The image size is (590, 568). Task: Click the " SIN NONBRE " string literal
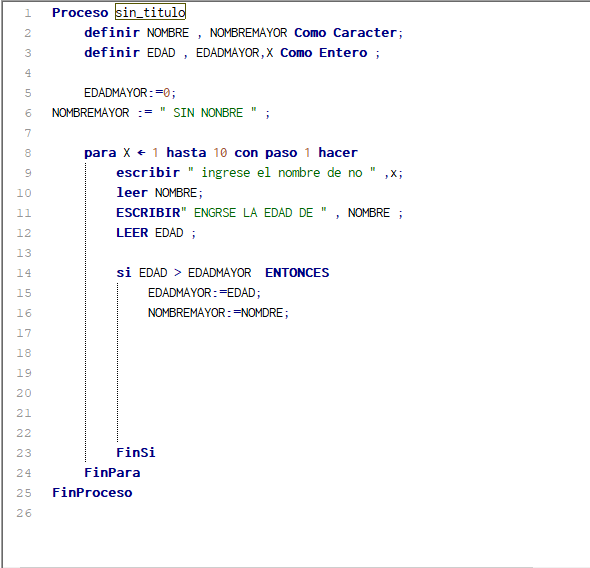pos(208,112)
